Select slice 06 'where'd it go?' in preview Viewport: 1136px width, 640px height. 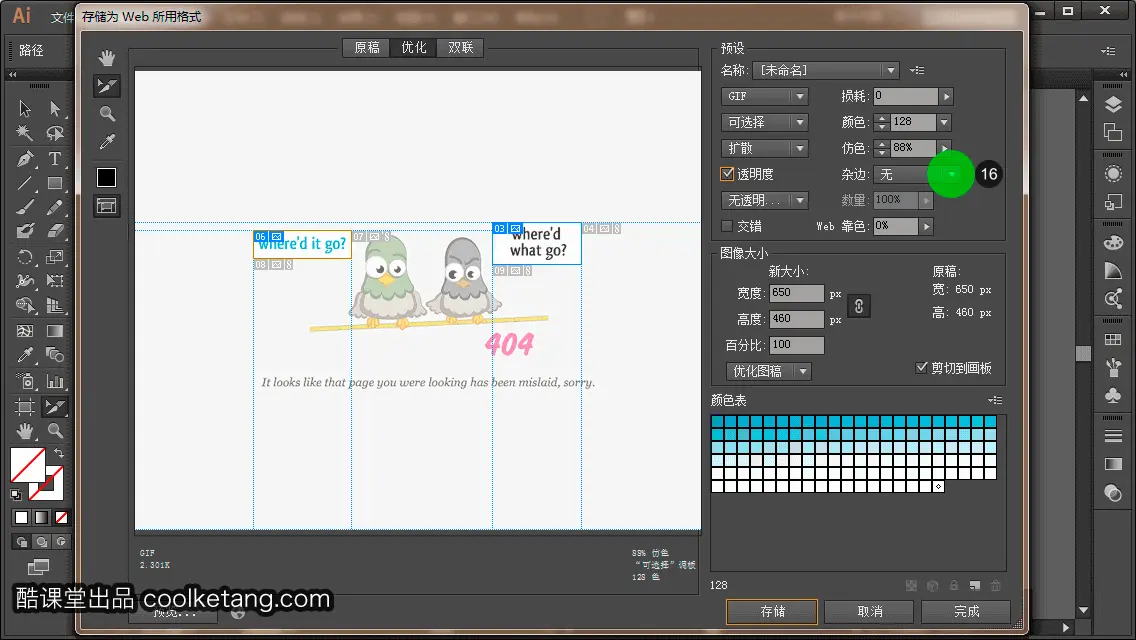pyautogui.click(x=302, y=244)
